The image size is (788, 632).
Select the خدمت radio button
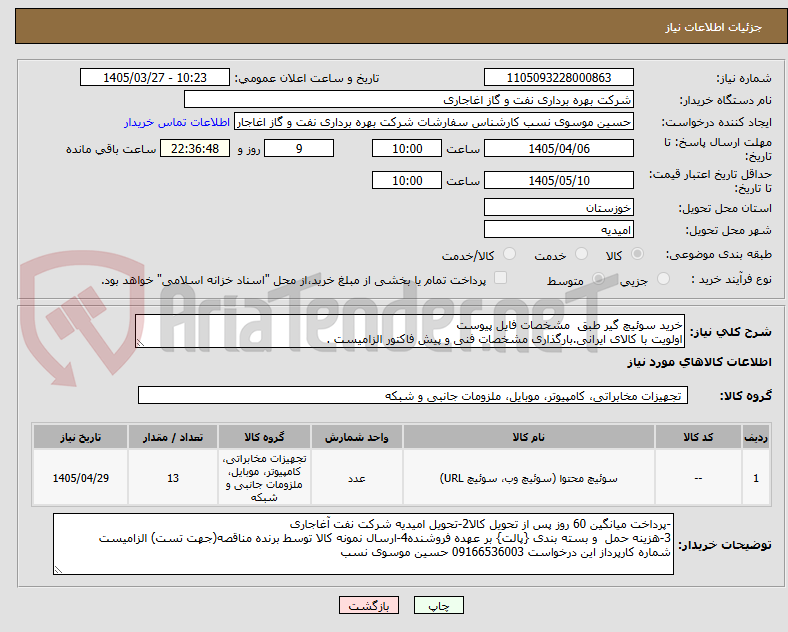pos(581,254)
